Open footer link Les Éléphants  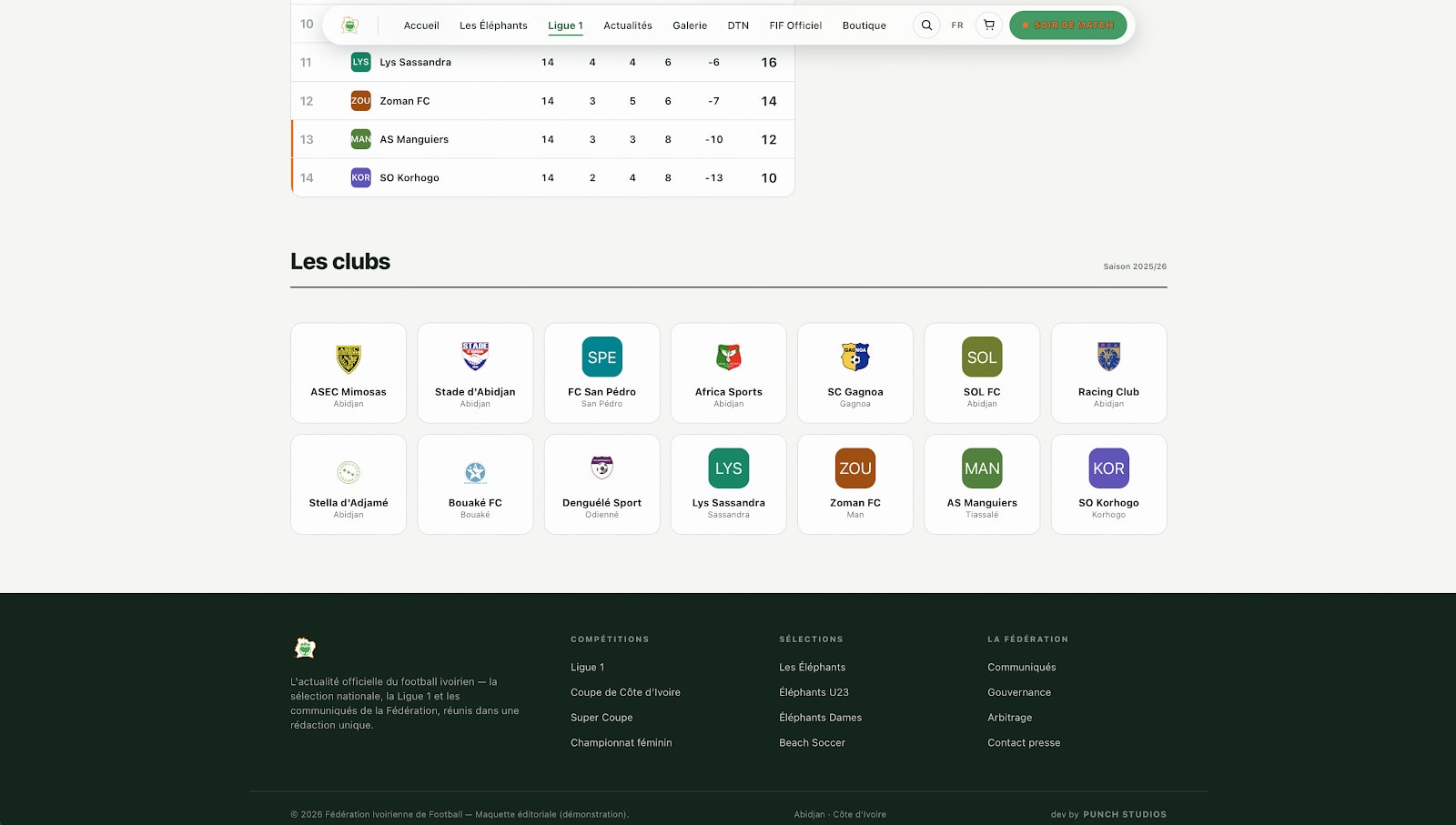[x=813, y=668]
